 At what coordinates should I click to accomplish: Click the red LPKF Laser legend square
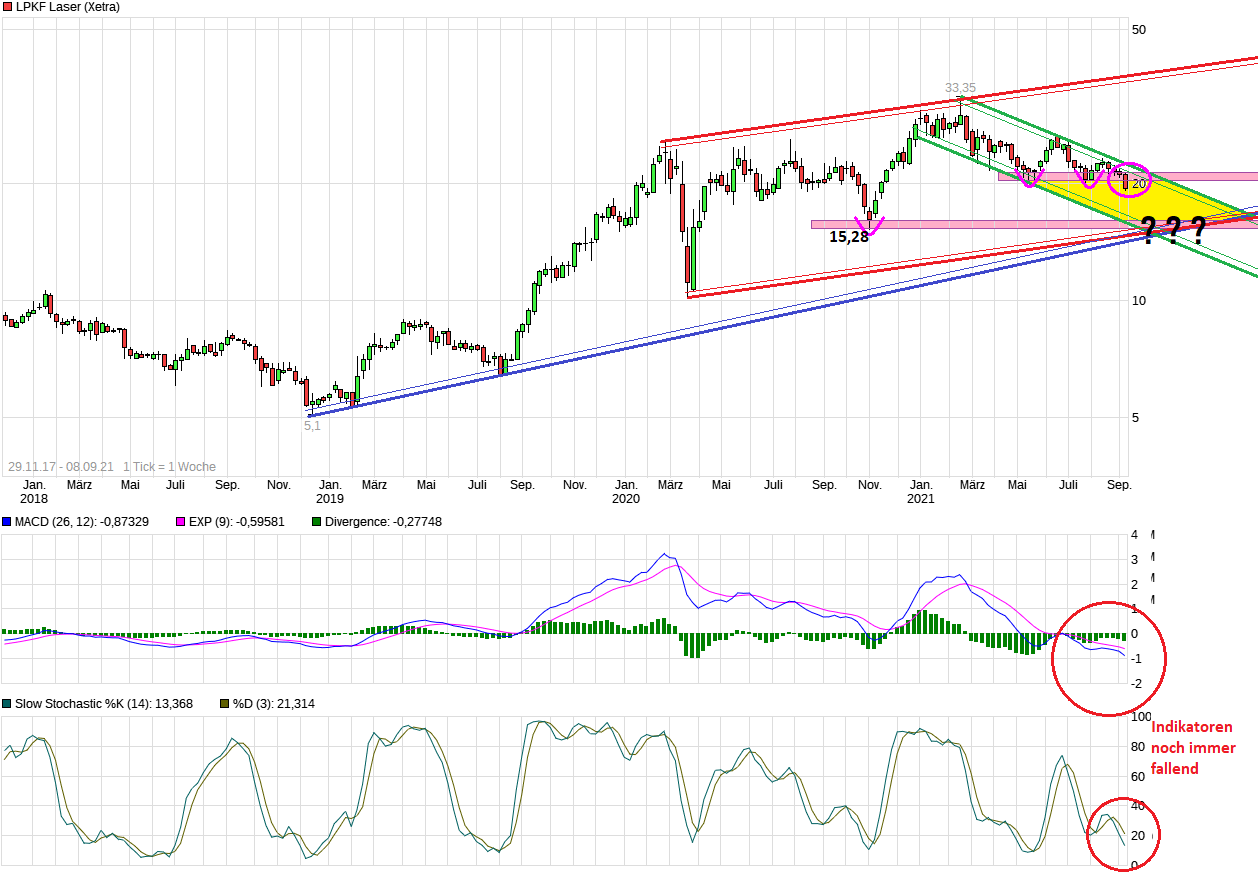[x=8, y=7]
